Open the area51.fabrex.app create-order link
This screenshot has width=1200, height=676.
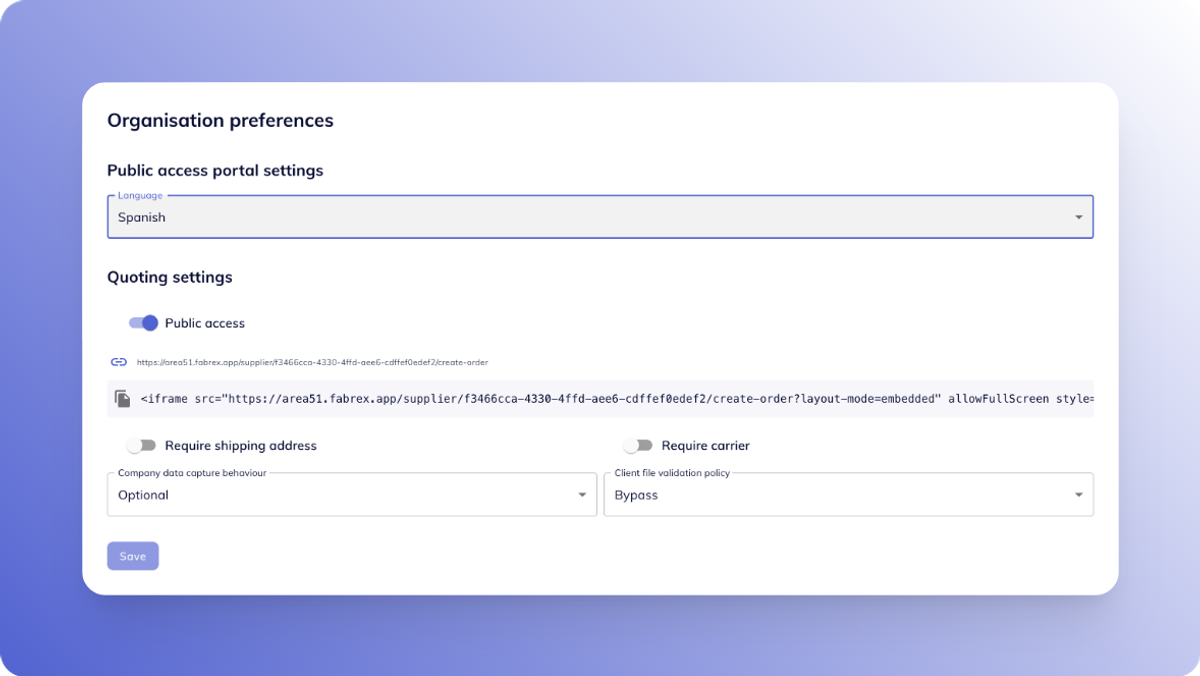click(x=312, y=362)
